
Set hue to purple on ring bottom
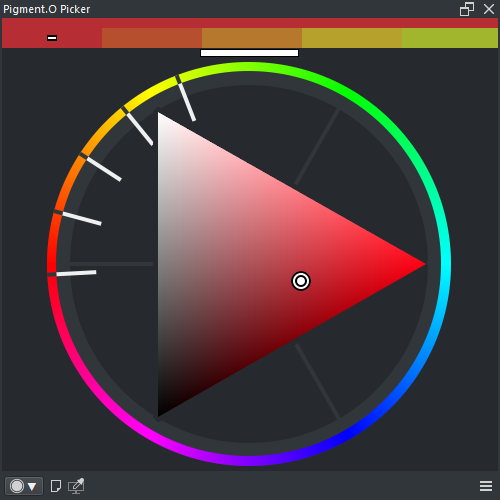pos(249,460)
